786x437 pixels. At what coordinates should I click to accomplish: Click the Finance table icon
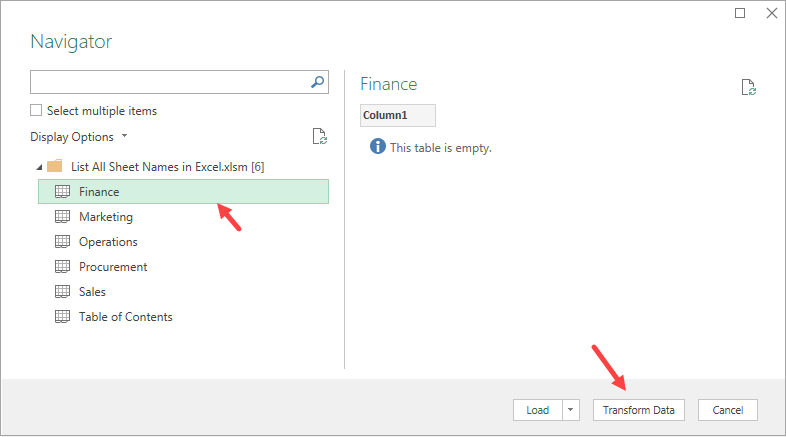pos(62,191)
